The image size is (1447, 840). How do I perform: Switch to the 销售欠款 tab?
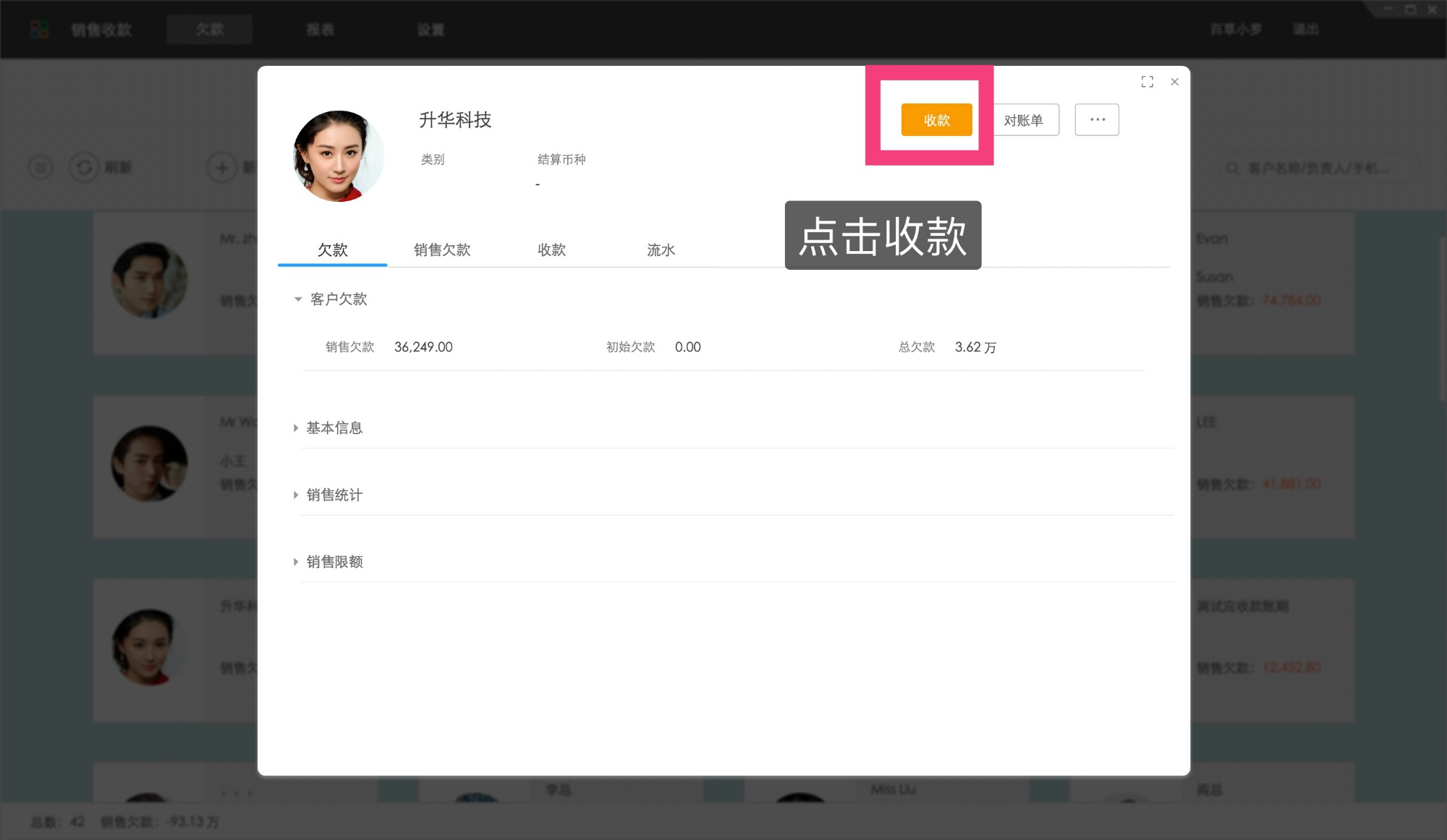coord(442,250)
